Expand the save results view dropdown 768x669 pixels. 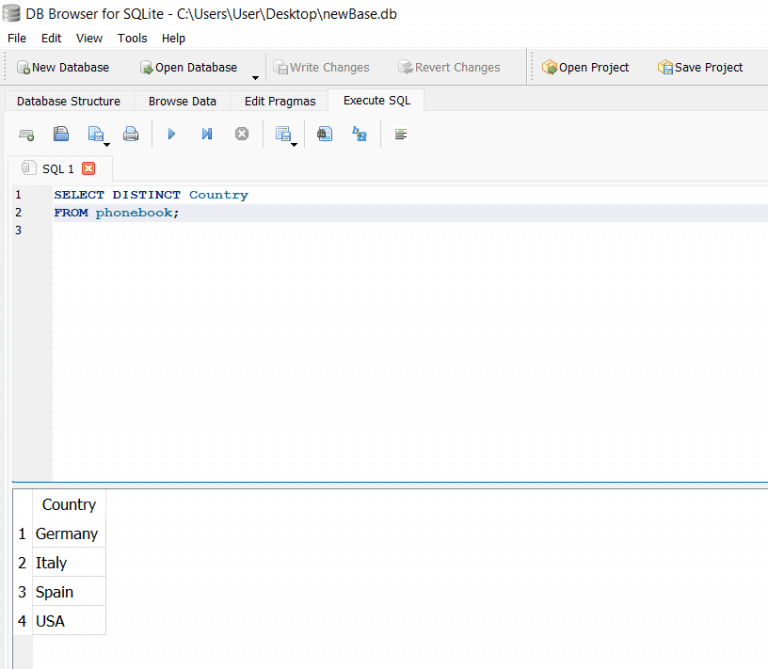click(x=294, y=144)
